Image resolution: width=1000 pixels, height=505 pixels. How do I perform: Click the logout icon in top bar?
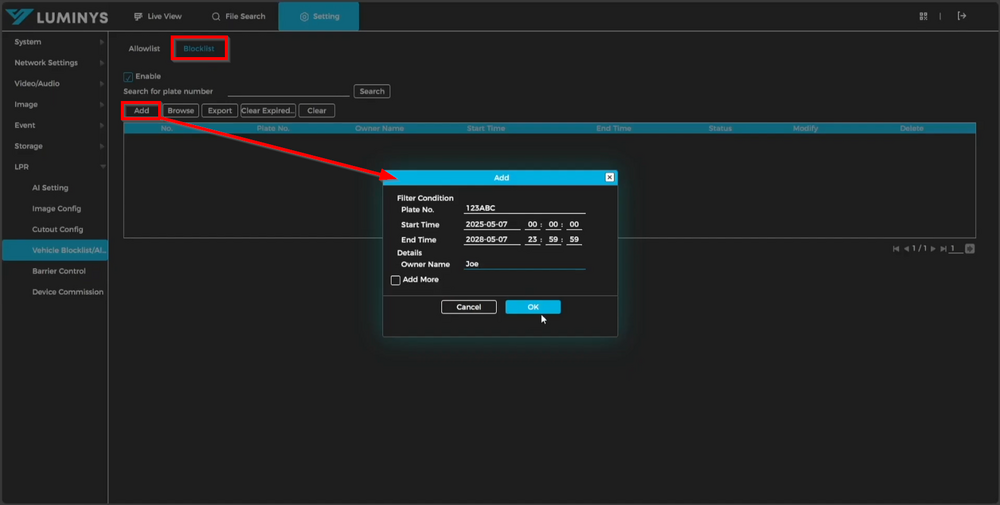click(962, 16)
